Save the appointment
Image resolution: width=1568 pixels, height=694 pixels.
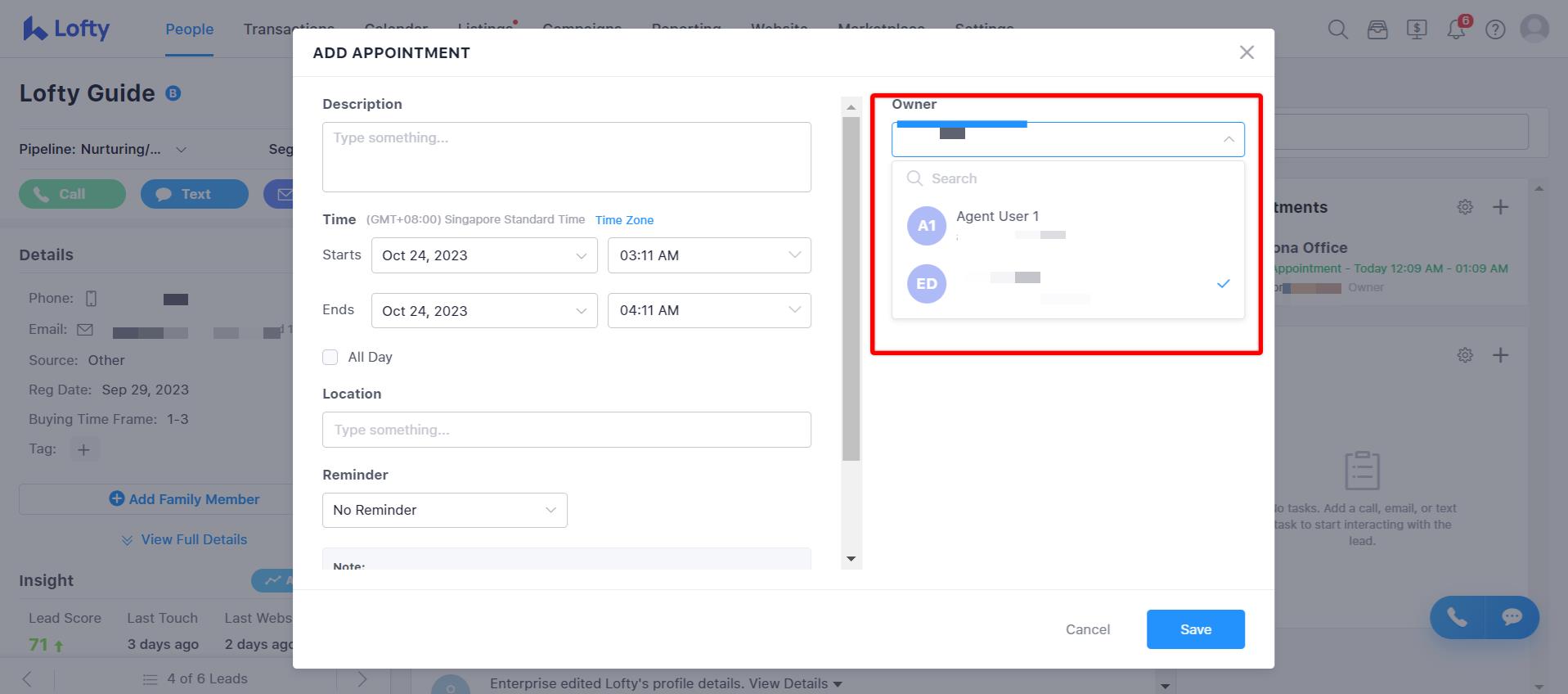(1195, 629)
